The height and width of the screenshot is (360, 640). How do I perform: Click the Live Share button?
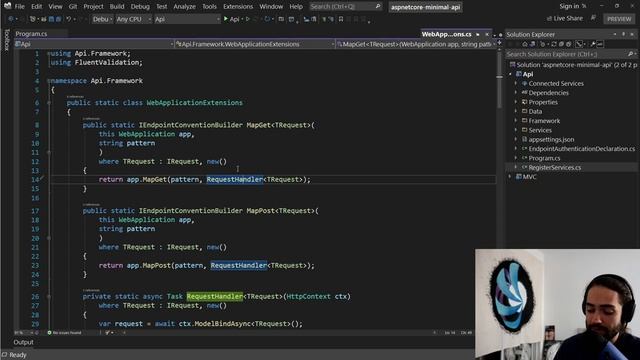(565, 19)
